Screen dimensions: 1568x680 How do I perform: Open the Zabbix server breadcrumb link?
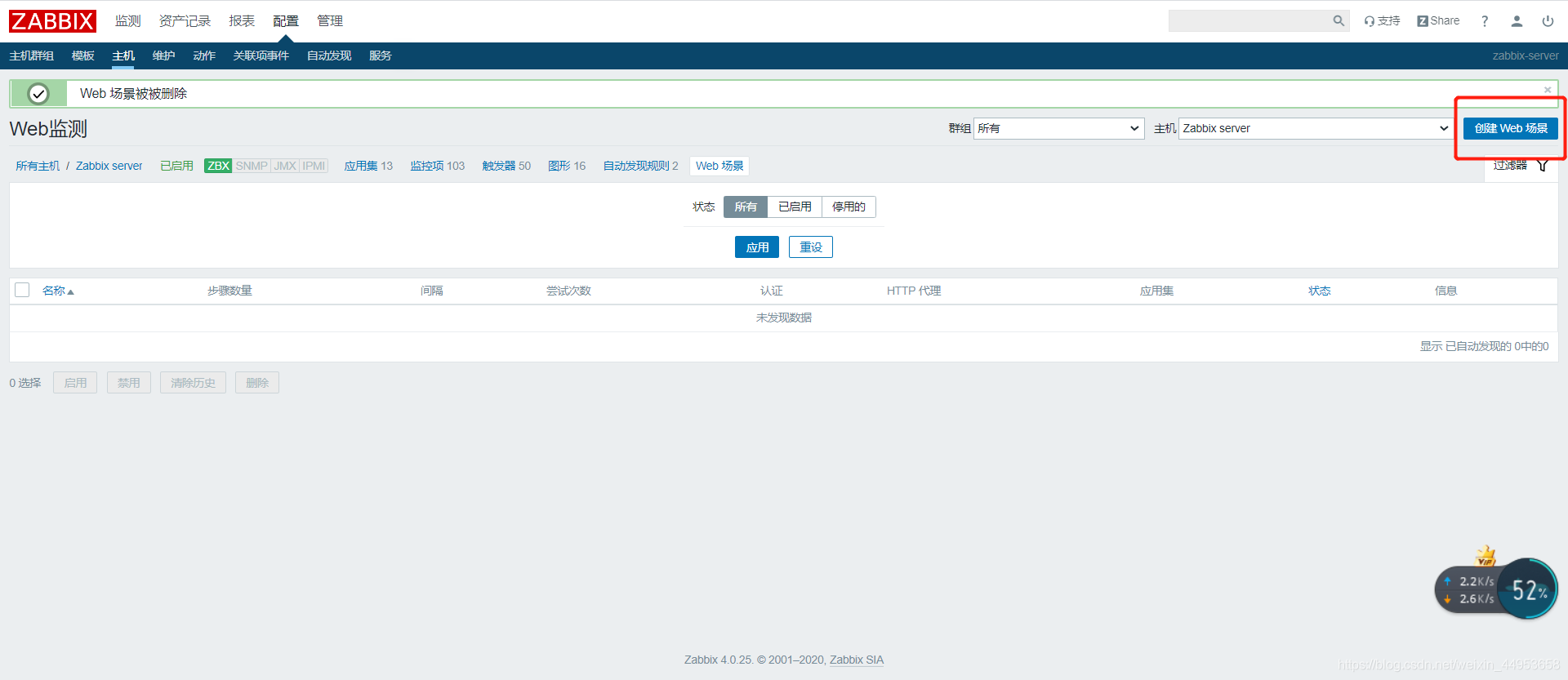coord(109,166)
